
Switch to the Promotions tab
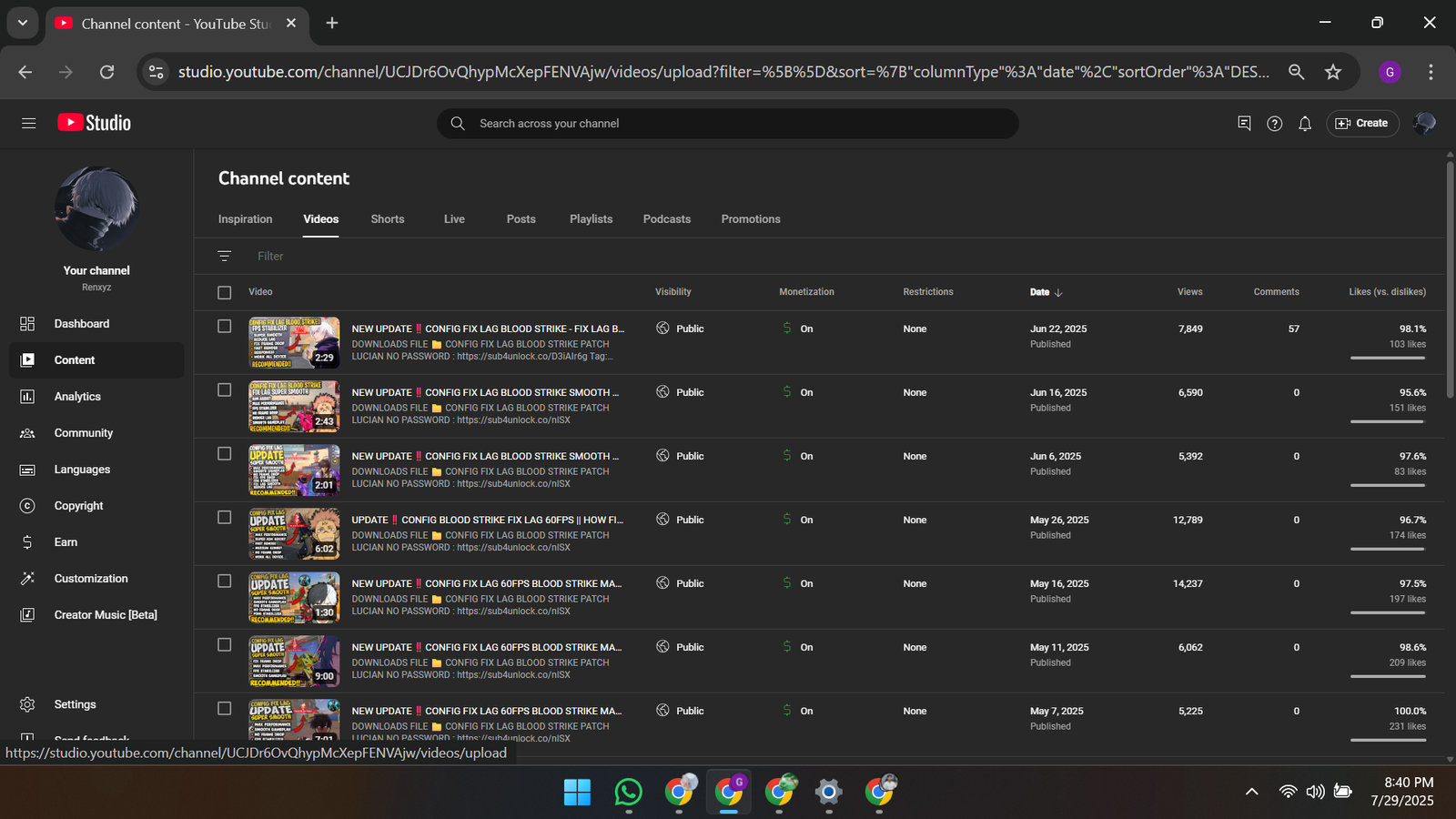point(751,219)
